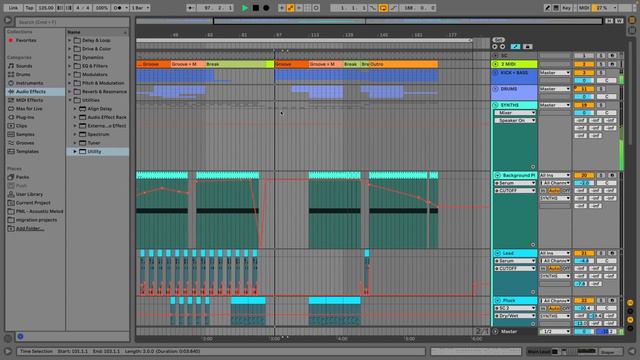The image size is (640, 360).
Task: Expand the Reverb & Resonance folder
Action: point(70,91)
